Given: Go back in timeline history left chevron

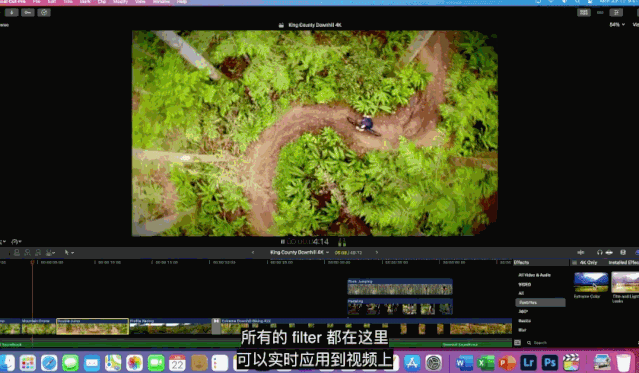Looking at the screenshot, I should pos(253,253).
